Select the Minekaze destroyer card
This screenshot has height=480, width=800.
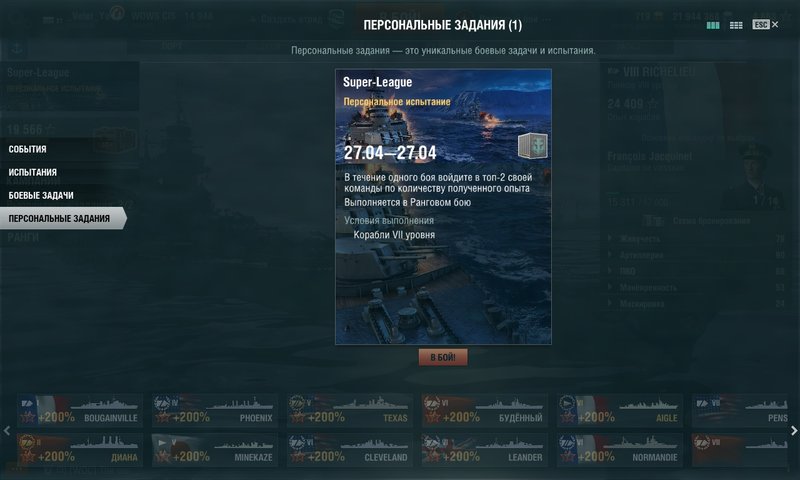pyautogui.click(x=215, y=450)
